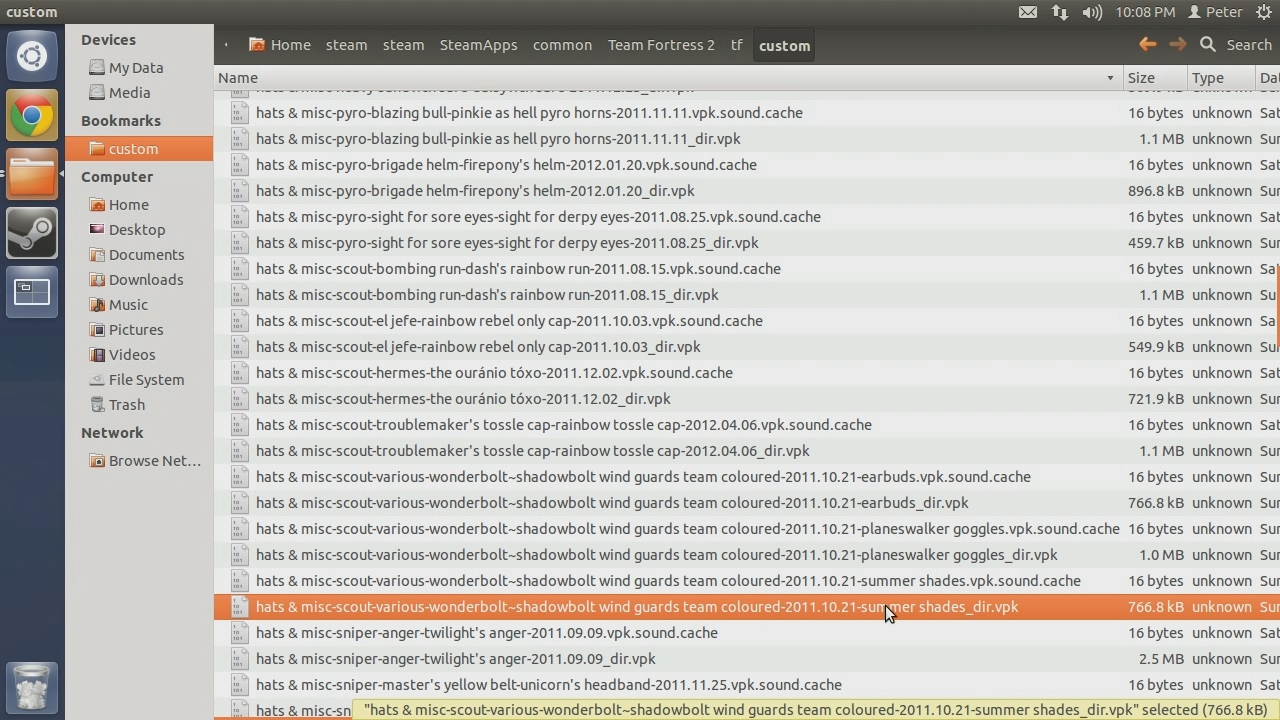Open Steam from the launcher
The width and height of the screenshot is (1280, 720).
[x=32, y=233]
